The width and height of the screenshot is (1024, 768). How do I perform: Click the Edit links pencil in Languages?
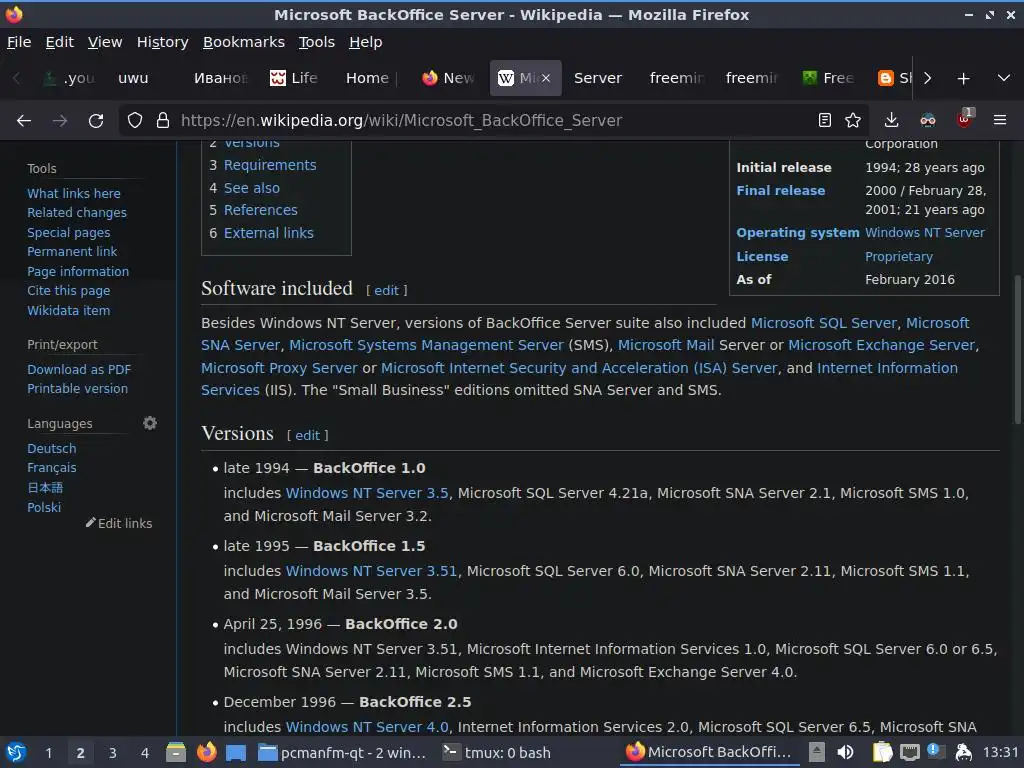pyautogui.click(x=119, y=523)
